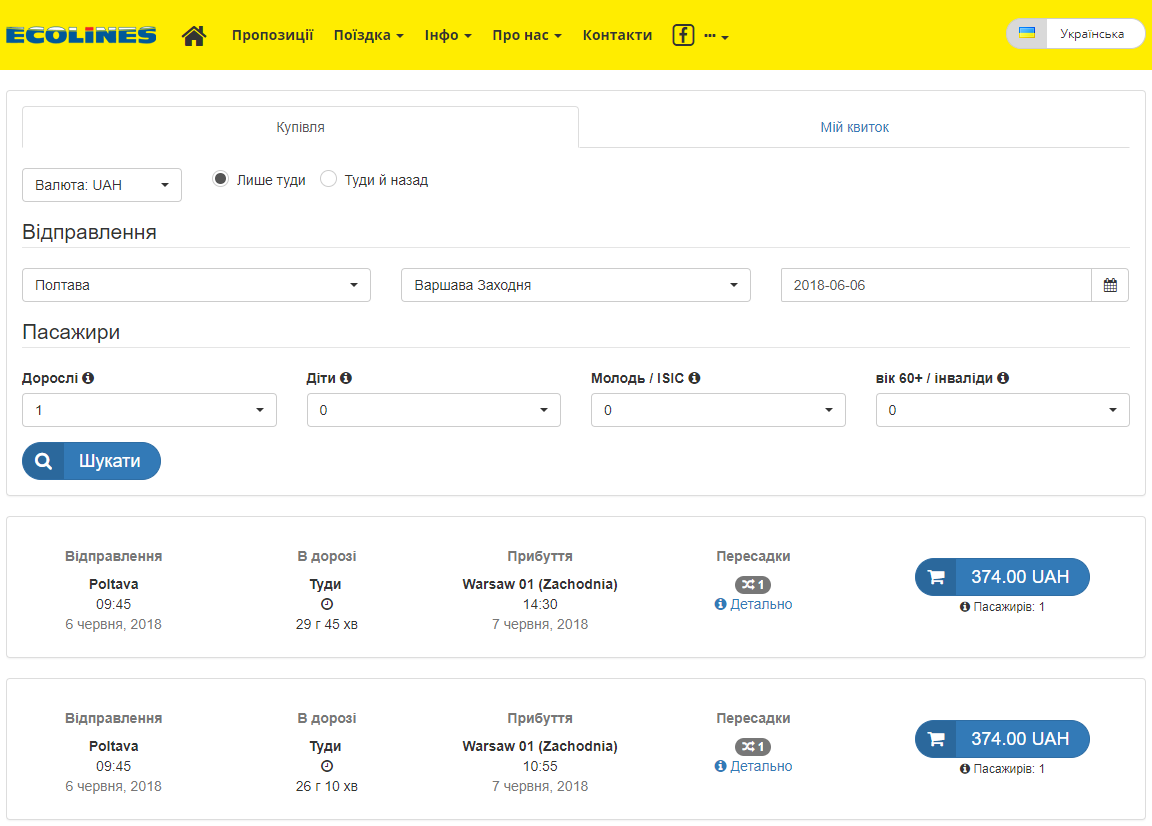Viewport: 1152px width, 826px height.
Task: Open the Валюта: UAH currency dropdown
Action: click(102, 185)
